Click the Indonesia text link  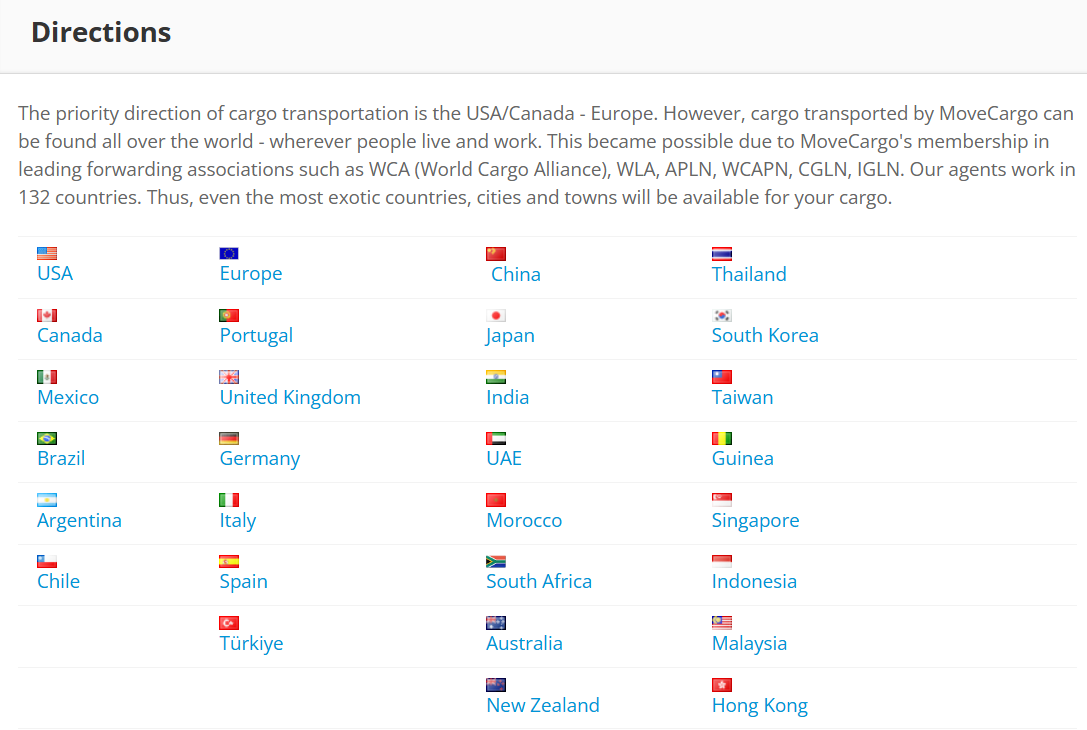(x=754, y=582)
